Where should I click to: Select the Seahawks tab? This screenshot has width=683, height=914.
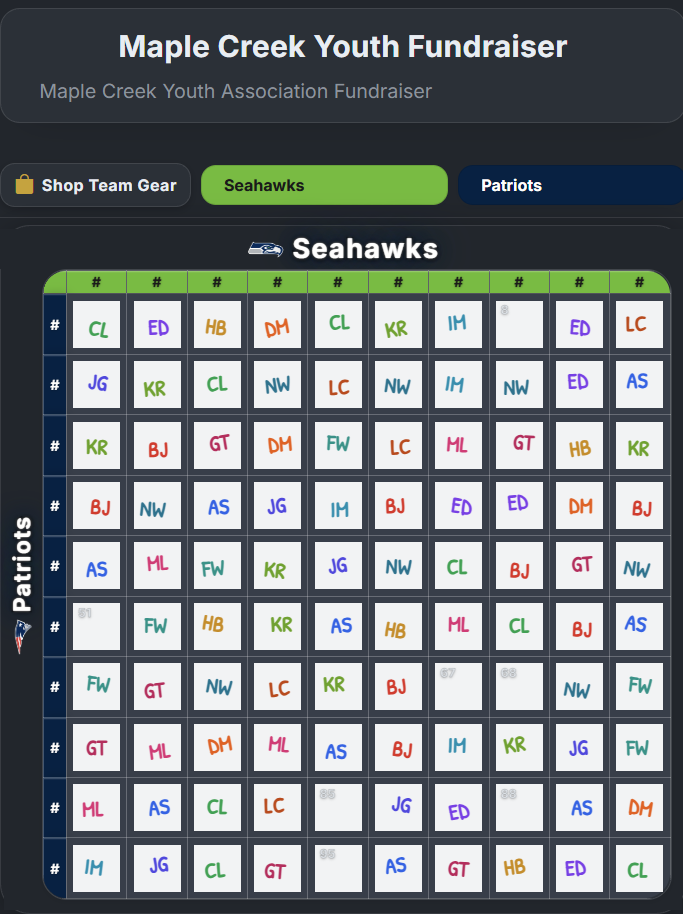[x=324, y=184]
